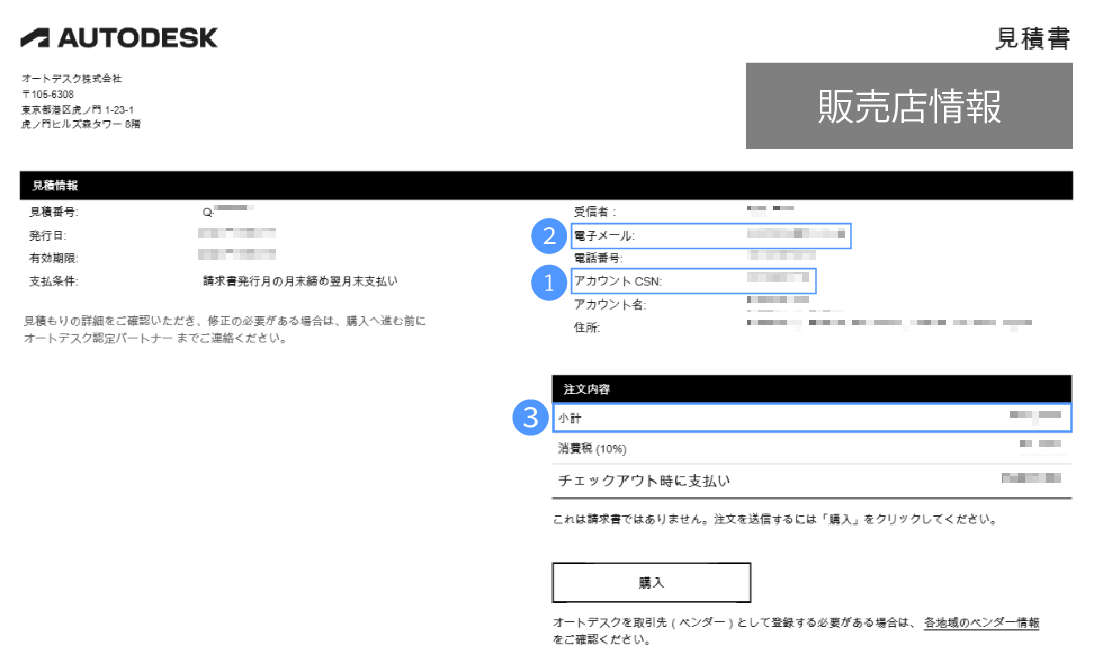
Task: Select the アカウント名 label
Action: coord(610,304)
